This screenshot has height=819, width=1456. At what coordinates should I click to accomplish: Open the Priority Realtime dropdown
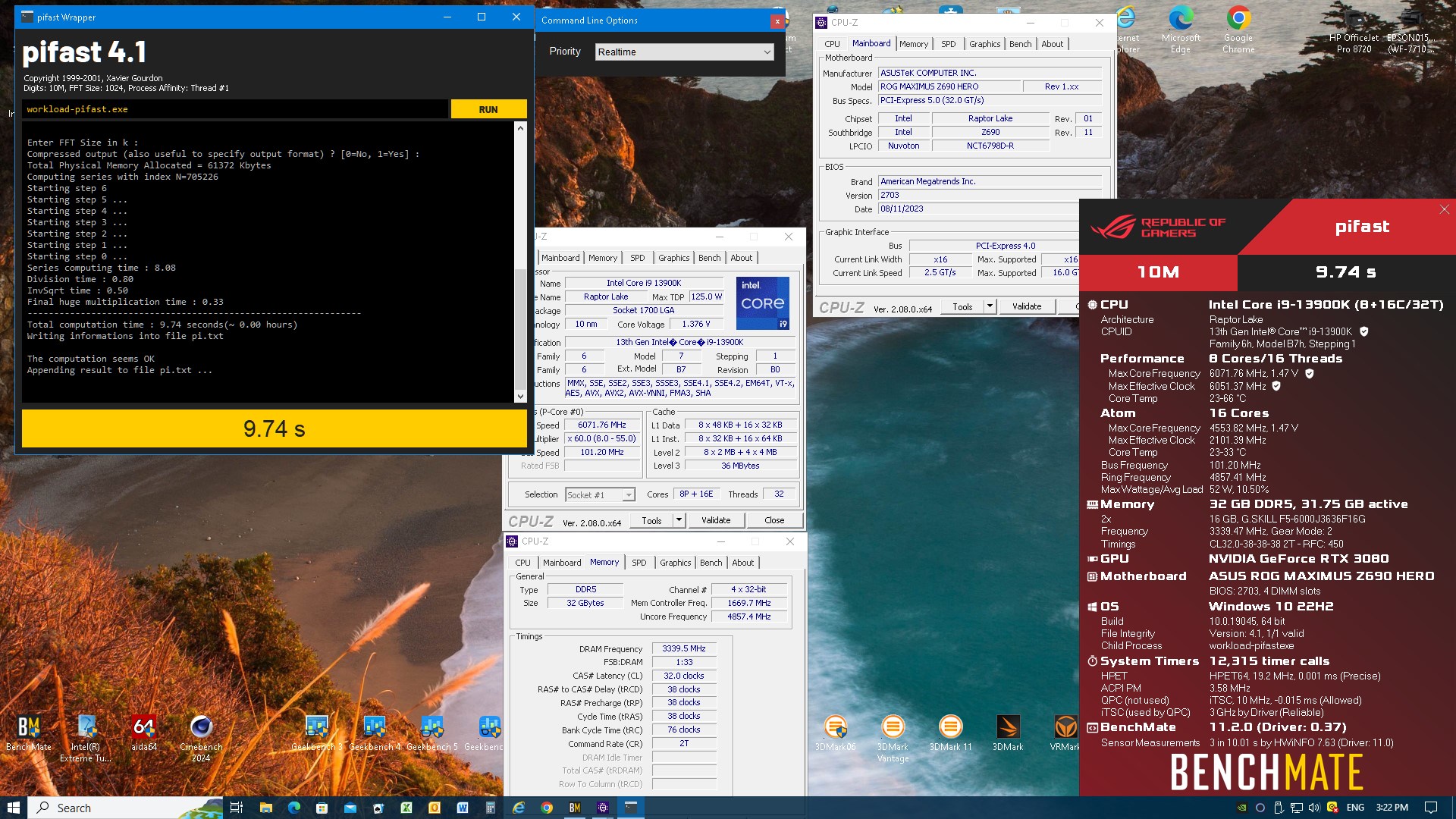click(684, 52)
